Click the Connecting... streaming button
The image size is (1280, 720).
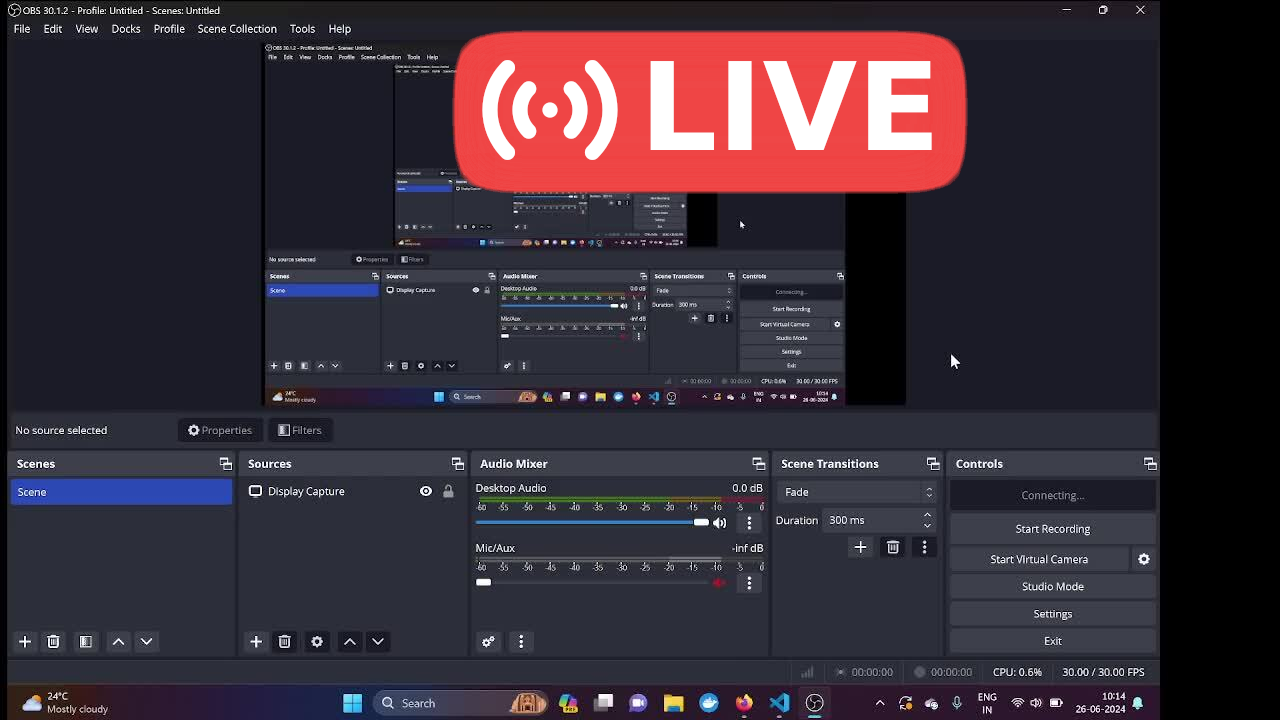1052,495
